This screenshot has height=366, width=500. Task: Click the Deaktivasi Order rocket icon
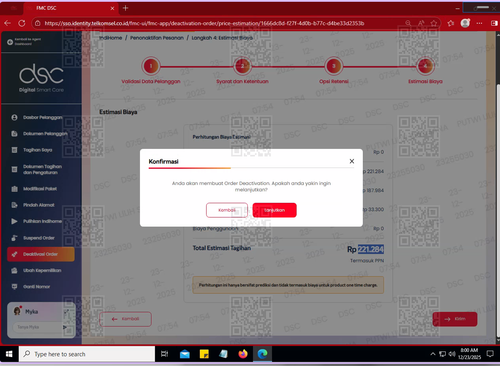pos(14,254)
